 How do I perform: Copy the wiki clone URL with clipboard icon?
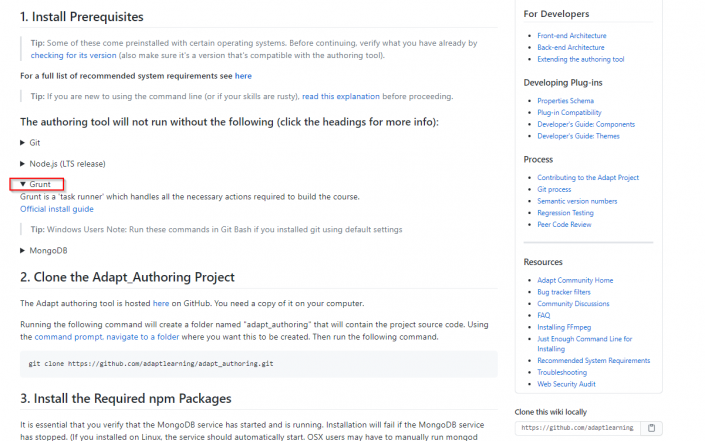click(x=651, y=428)
